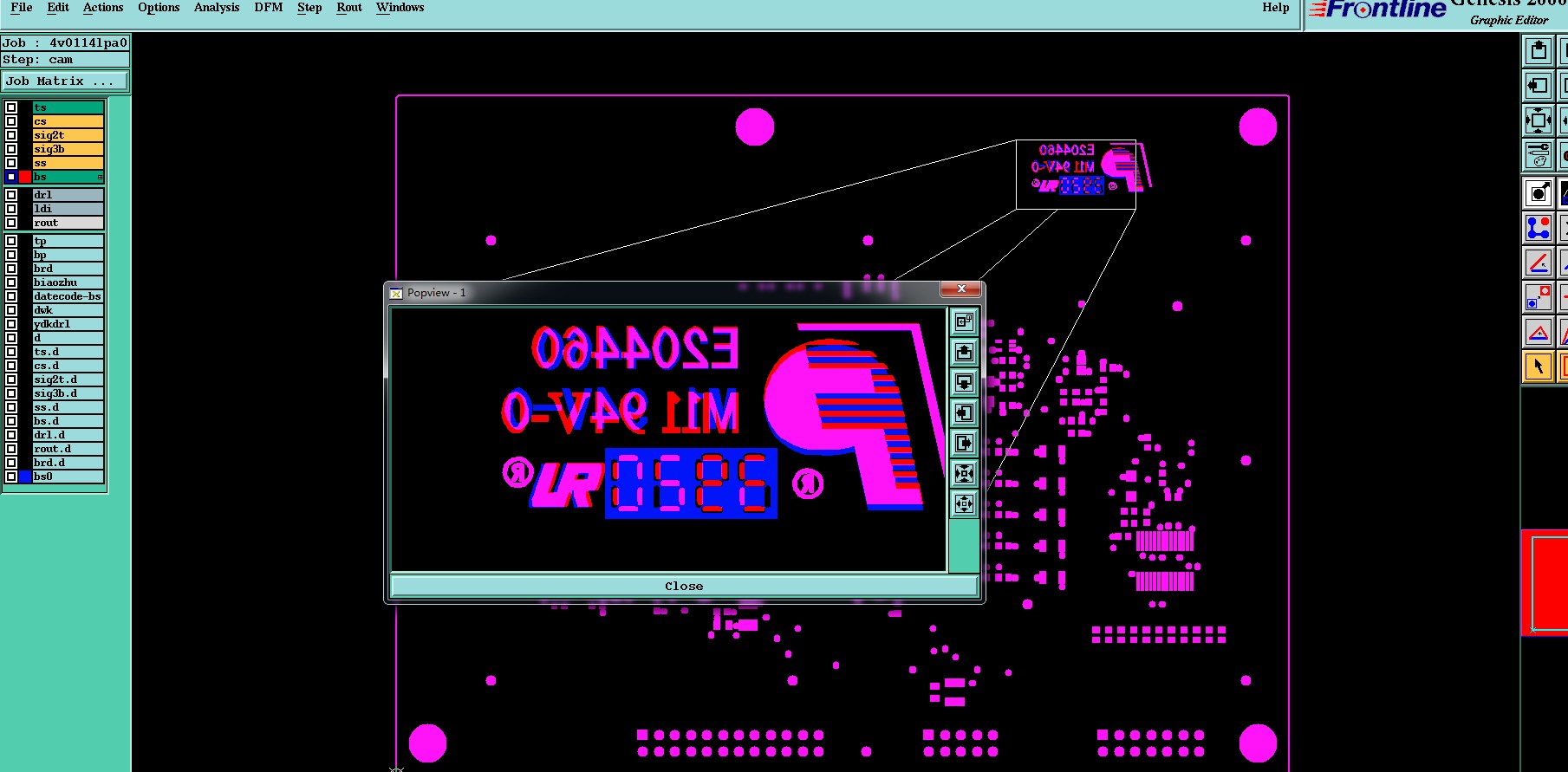The width and height of the screenshot is (1568, 772).
Task: Select the connected blue dots net tool
Action: click(x=1539, y=227)
